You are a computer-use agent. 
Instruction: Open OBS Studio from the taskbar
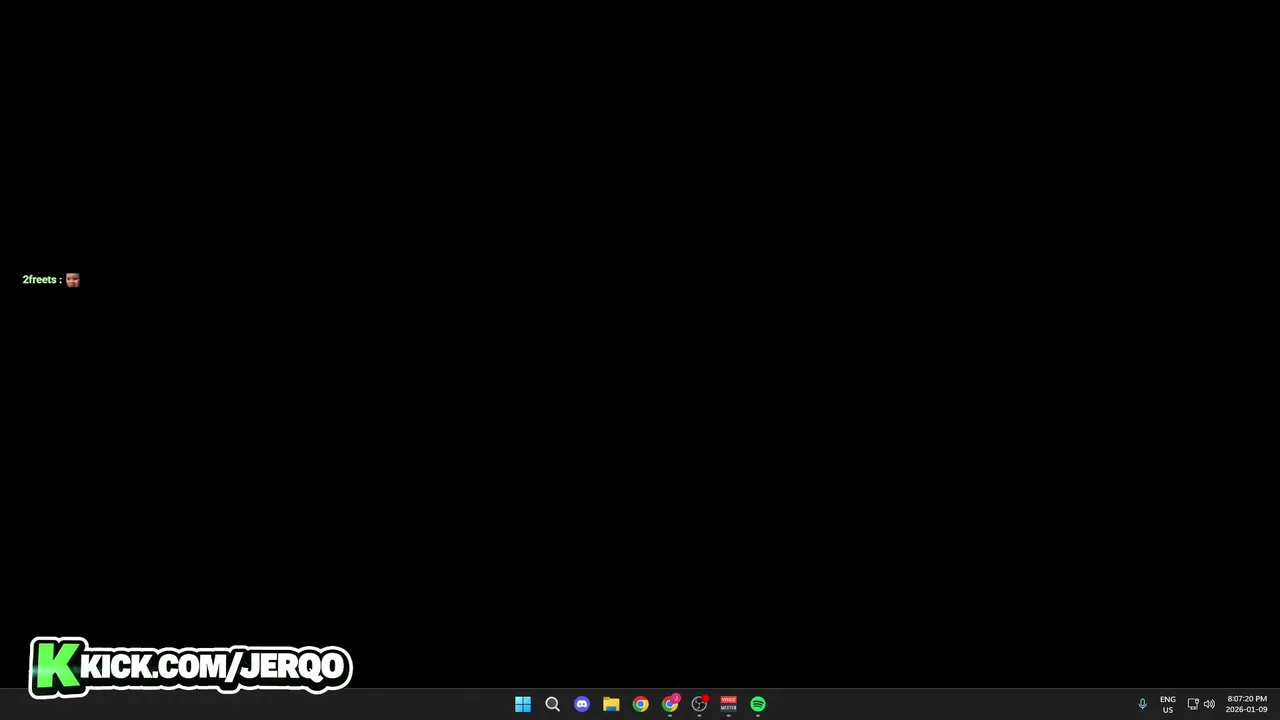699,704
